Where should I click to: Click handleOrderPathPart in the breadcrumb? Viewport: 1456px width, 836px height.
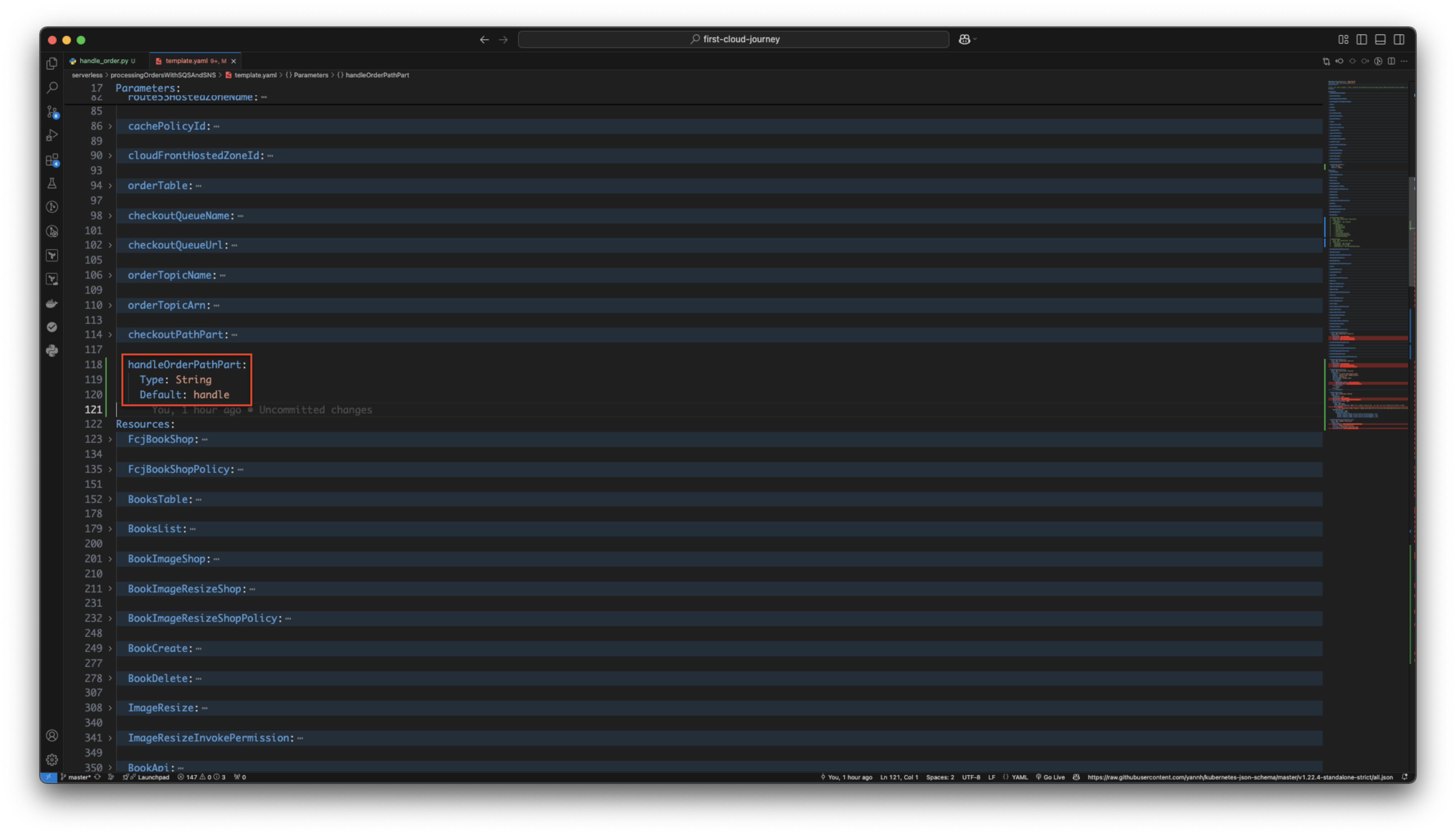click(377, 75)
